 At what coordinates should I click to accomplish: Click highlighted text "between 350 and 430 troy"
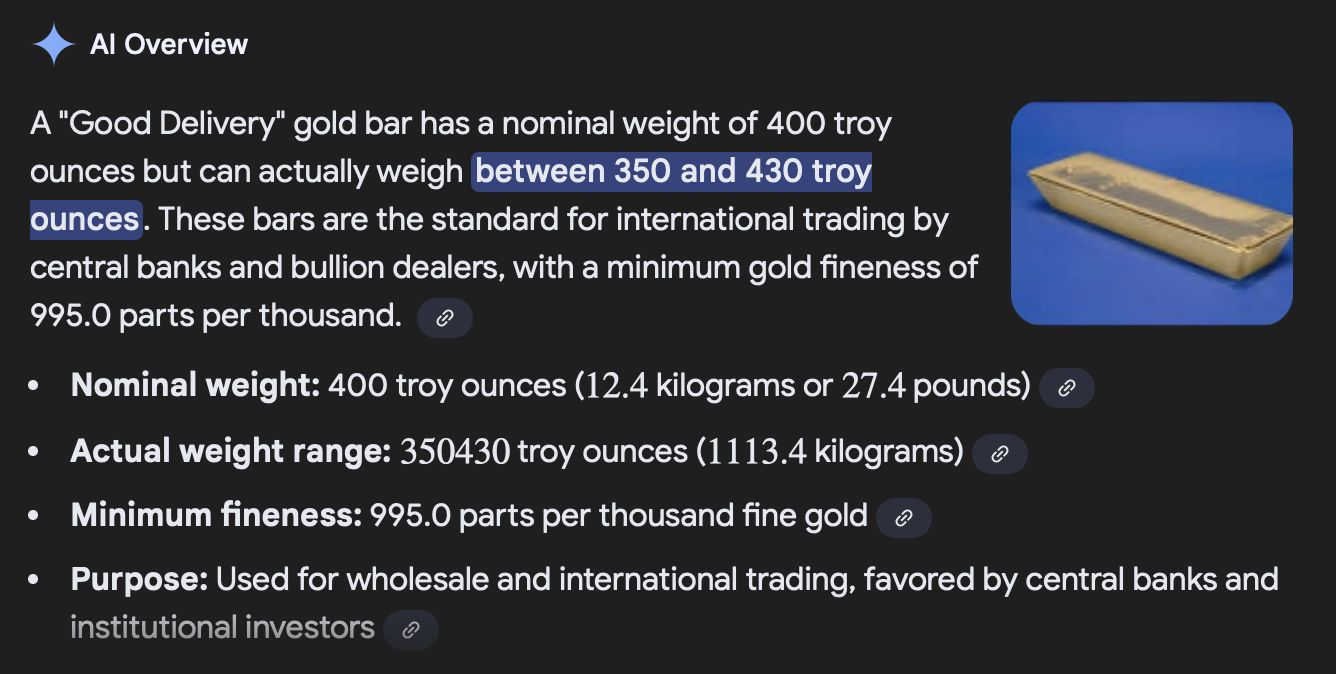click(672, 172)
